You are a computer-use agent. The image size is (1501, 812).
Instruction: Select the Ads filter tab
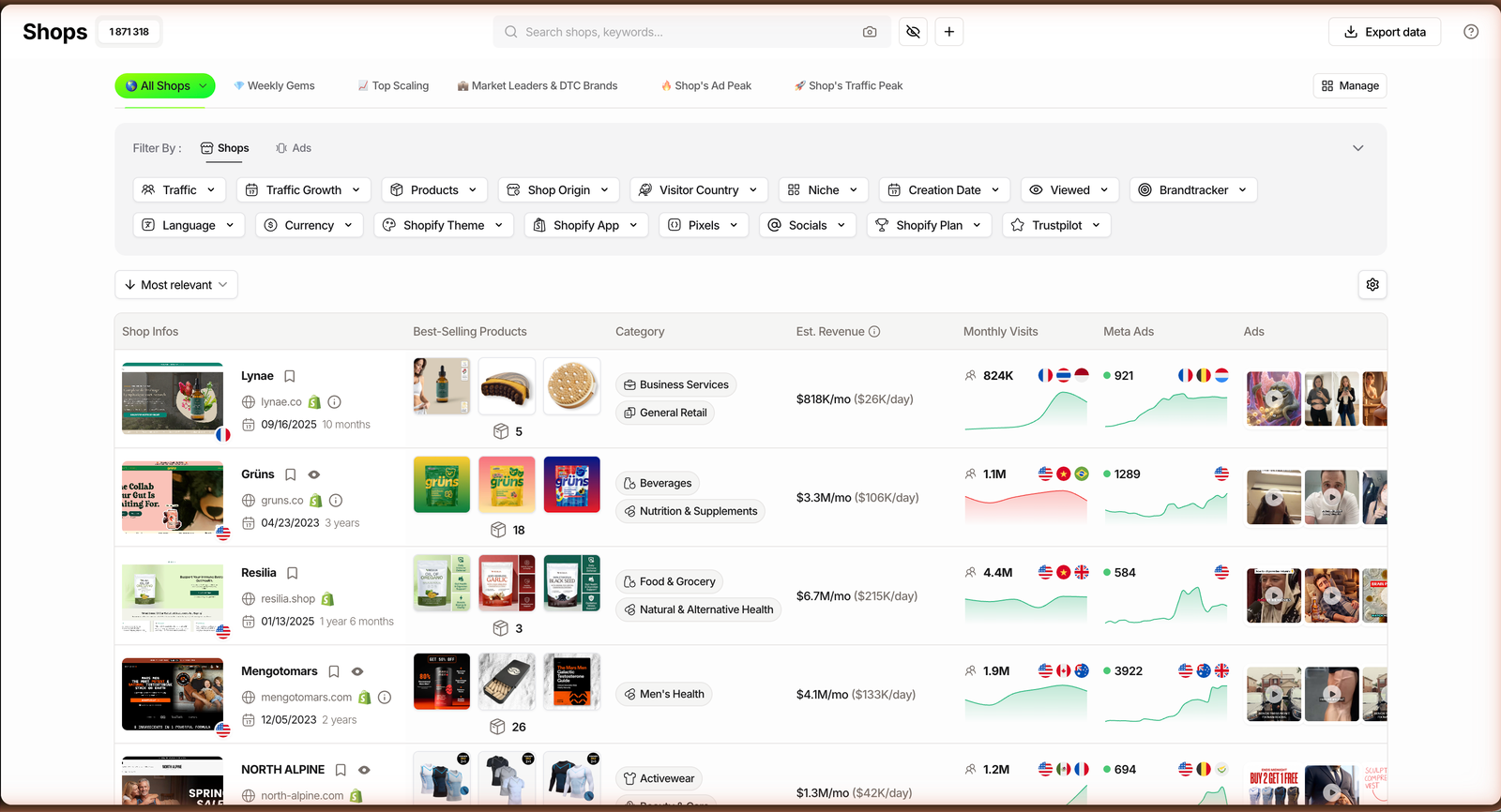294,148
